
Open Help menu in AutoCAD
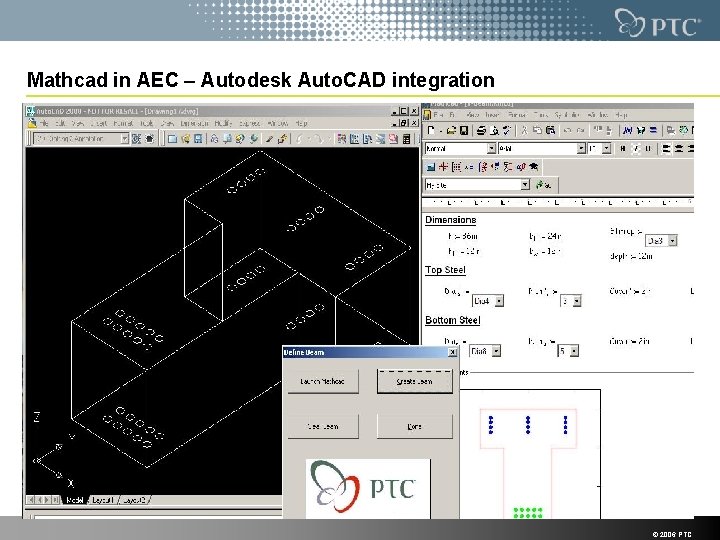(x=301, y=124)
